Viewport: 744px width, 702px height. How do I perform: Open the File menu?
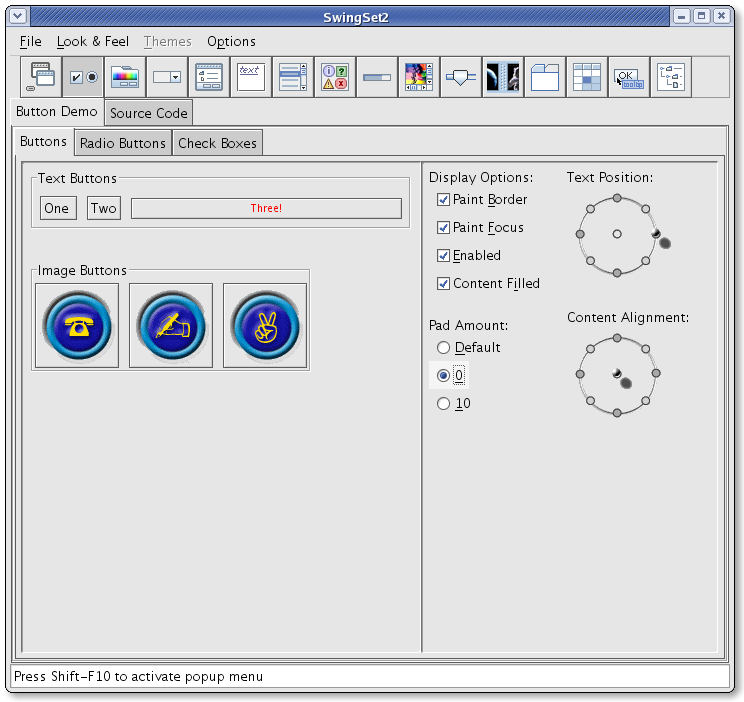[x=30, y=42]
